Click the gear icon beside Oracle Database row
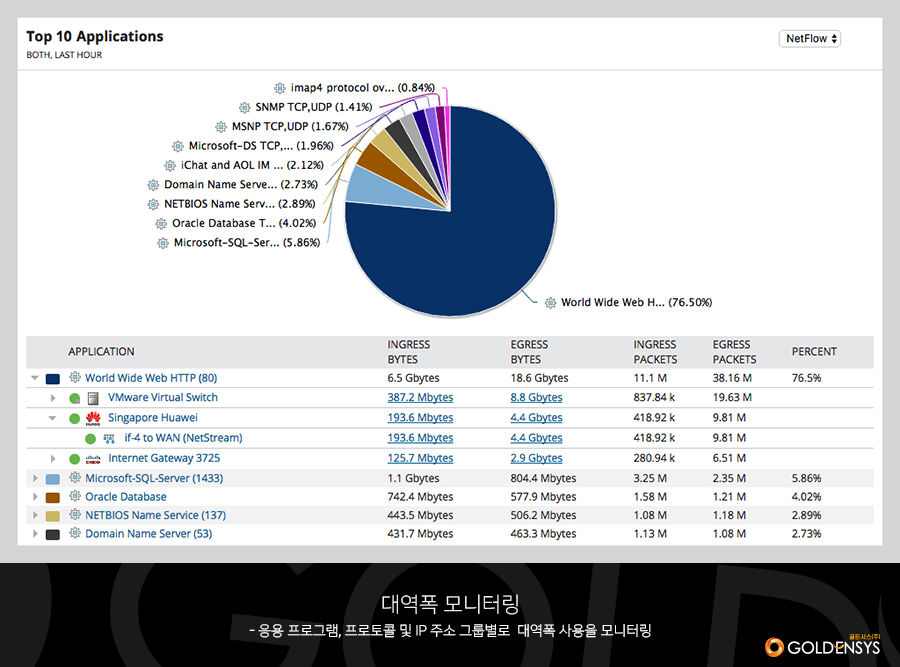Screen dimensions: 900x667 pos(75,496)
